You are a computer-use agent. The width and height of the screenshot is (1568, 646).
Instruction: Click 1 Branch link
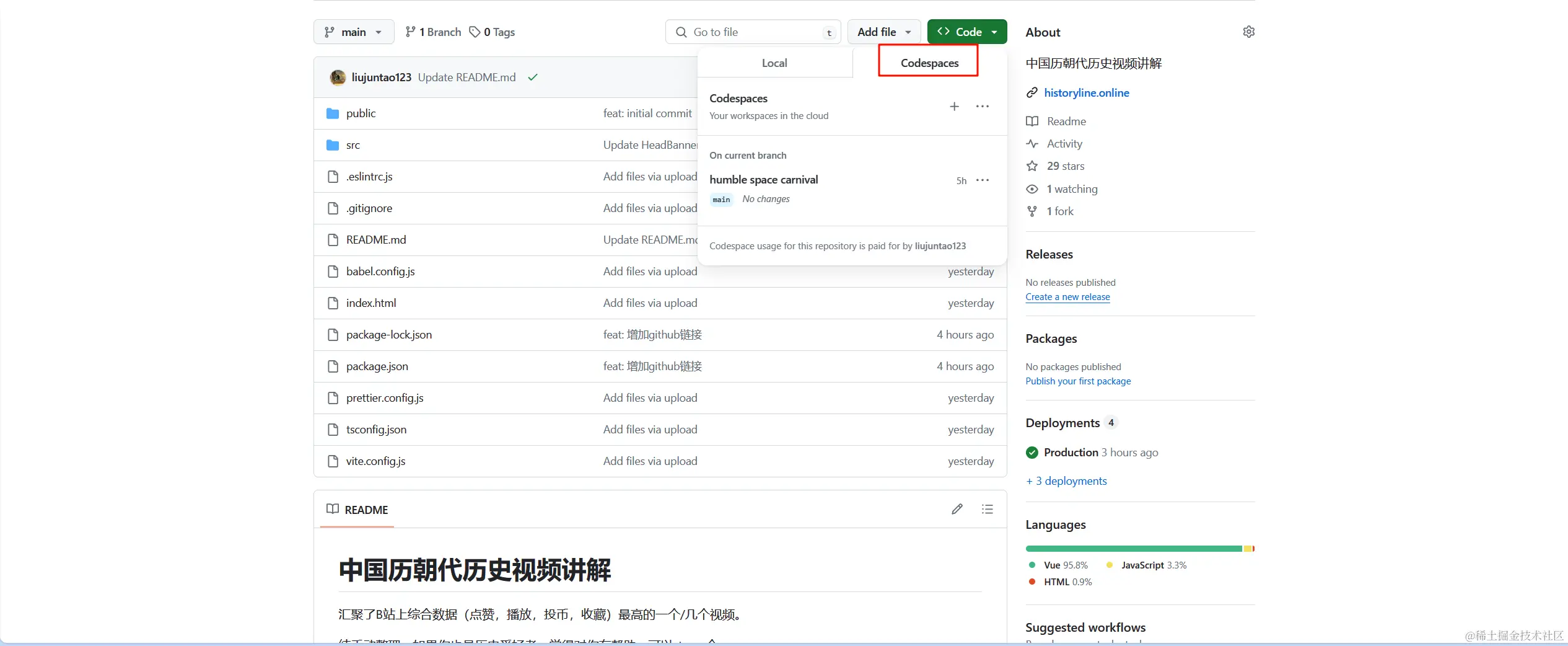pos(433,32)
